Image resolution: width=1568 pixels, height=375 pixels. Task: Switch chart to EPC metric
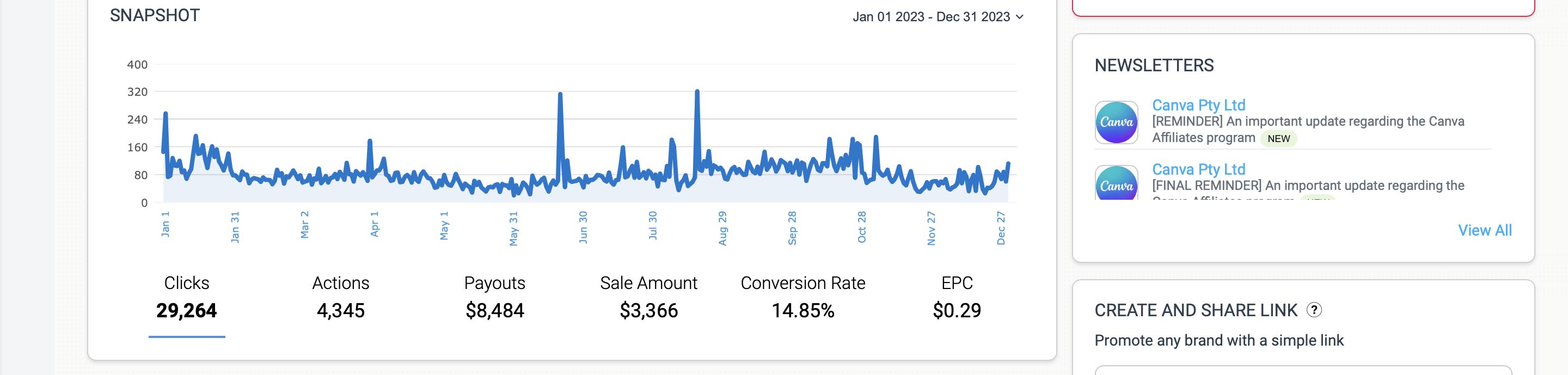pyautogui.click(x=956, y=298)
